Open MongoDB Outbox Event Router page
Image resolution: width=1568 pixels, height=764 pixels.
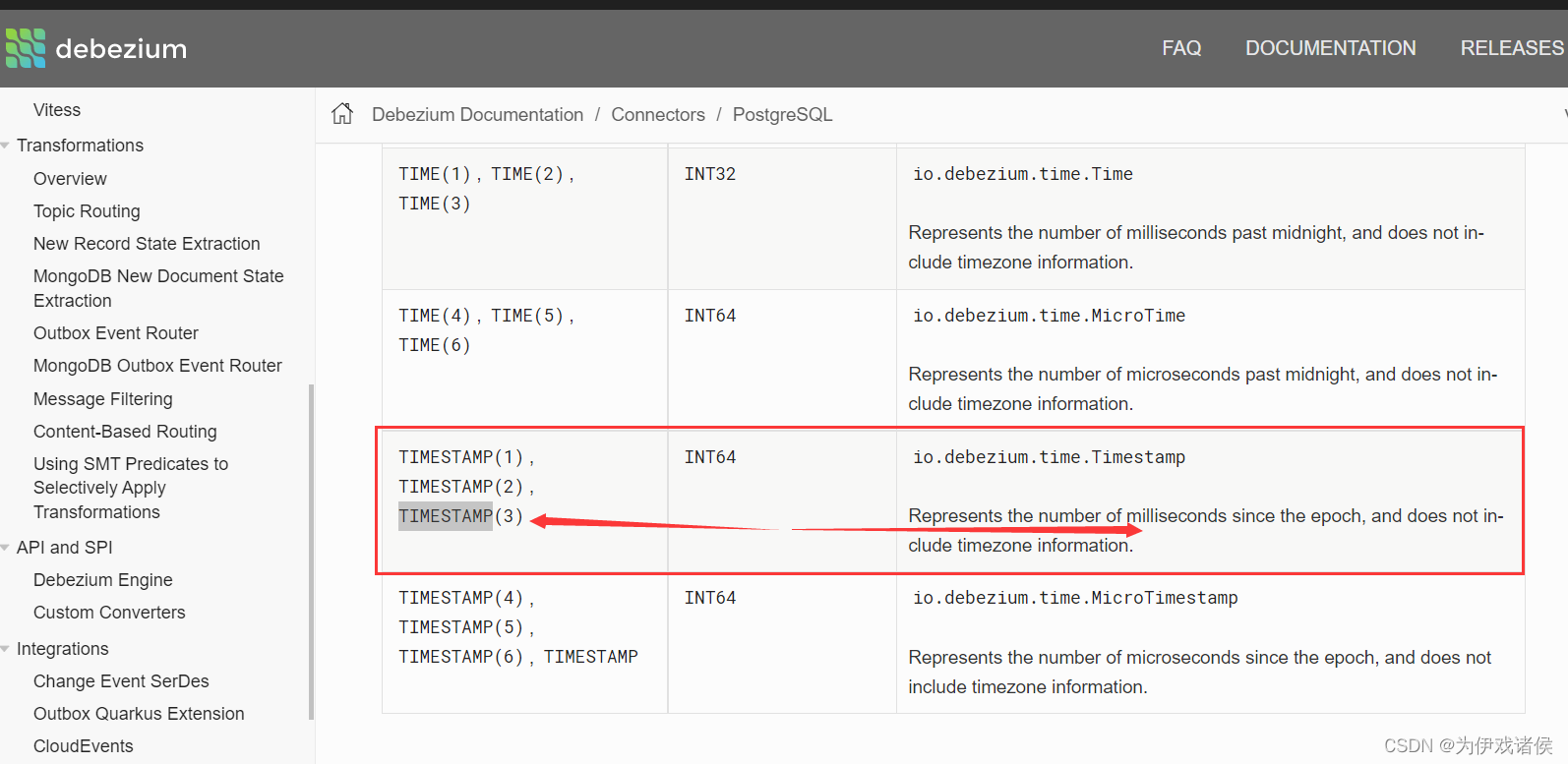point(157,366)
